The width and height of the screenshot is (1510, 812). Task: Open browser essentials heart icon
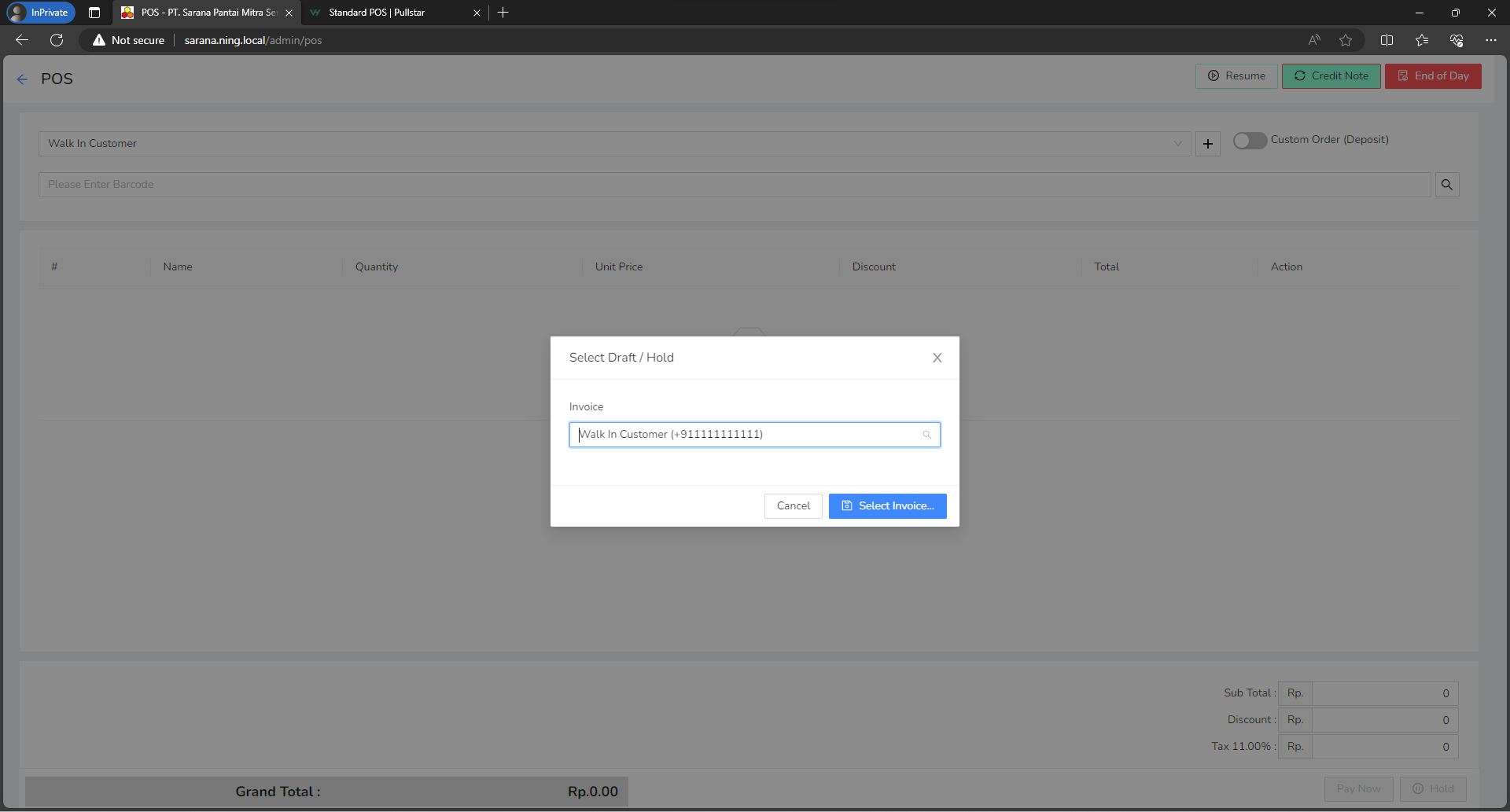1457,40
